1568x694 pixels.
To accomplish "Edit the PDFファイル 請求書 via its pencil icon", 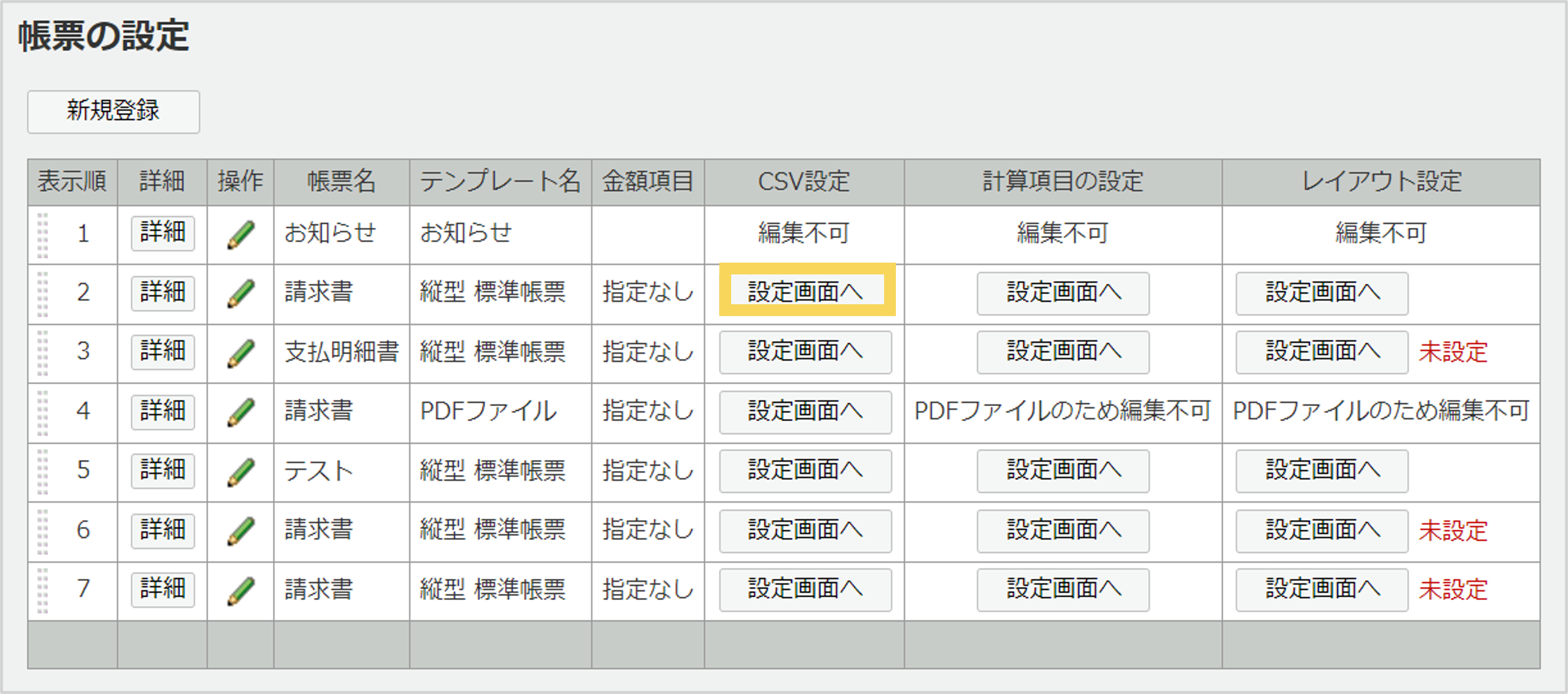I will 240,412.
